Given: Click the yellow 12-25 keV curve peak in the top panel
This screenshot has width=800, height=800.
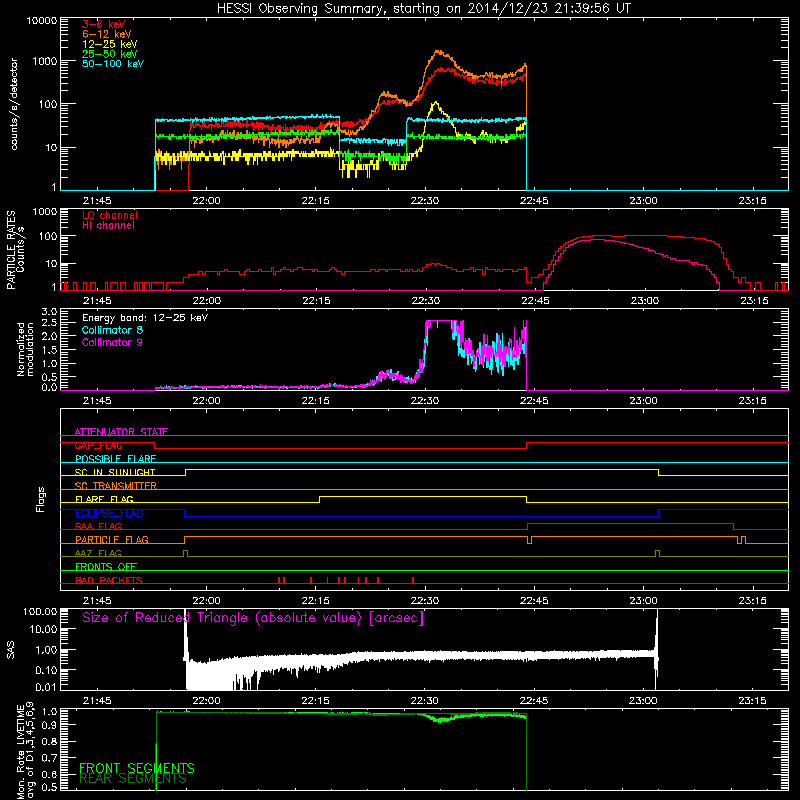Looking at the screenshot, I should tap(435, 104).
